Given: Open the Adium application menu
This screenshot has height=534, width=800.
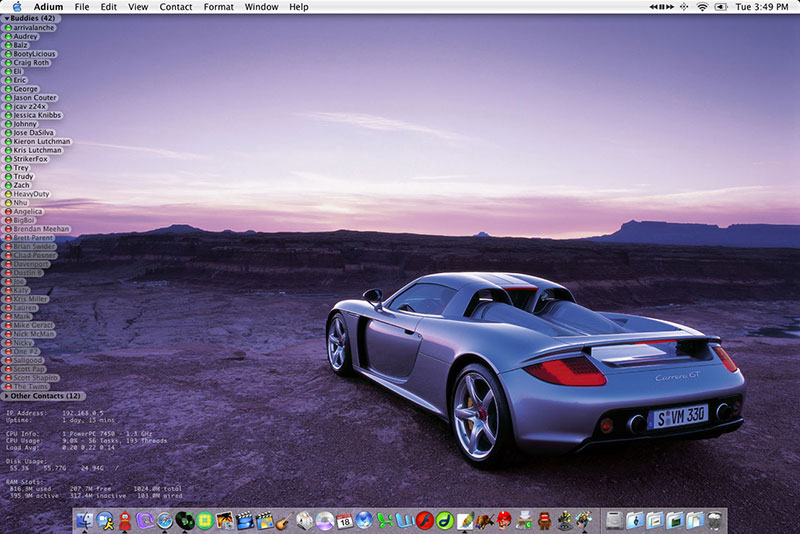Looking at the screenshot, I should click(x=48, y=7).
